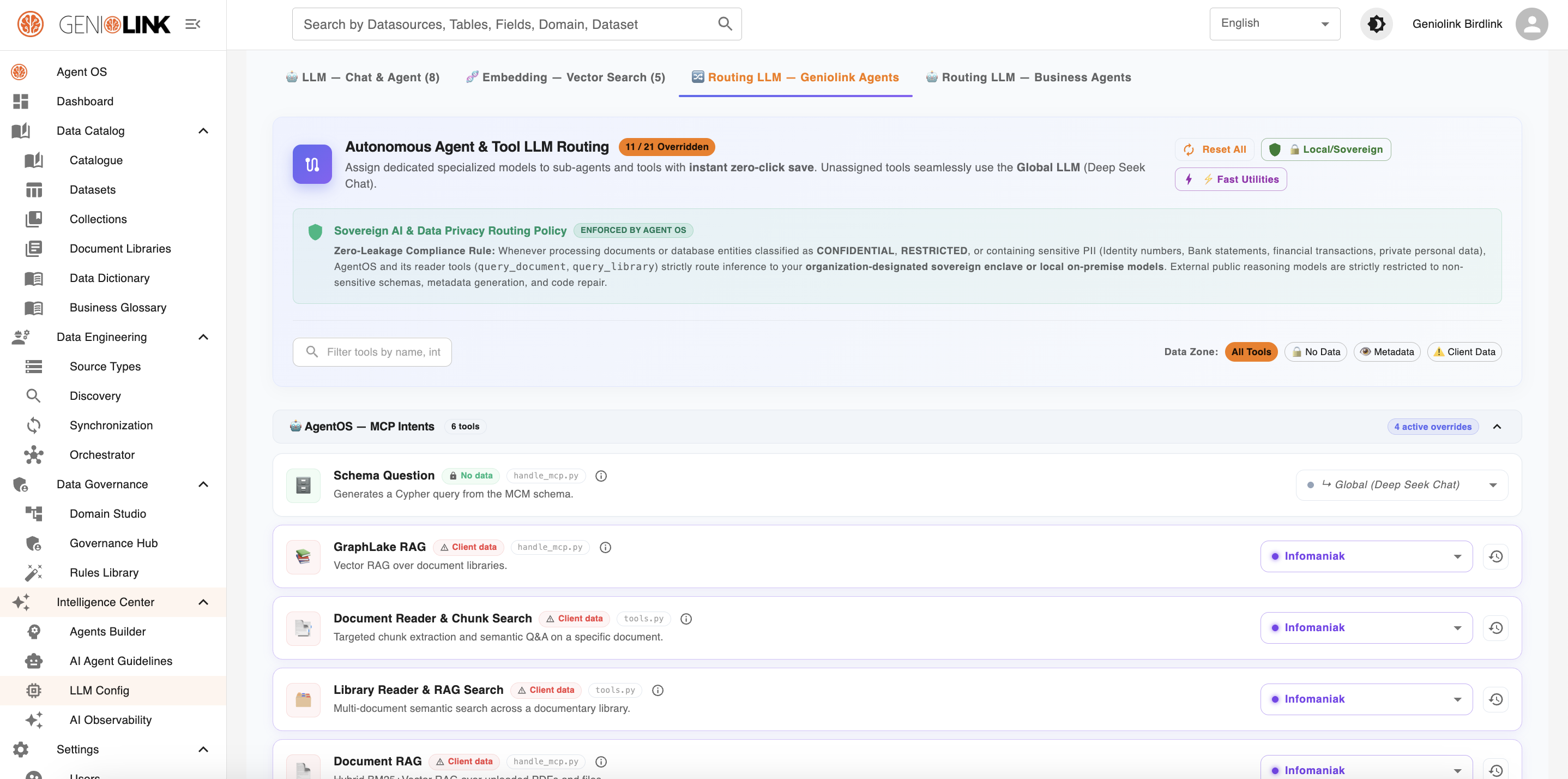The image size is (1568, 779).
Task: Filter by Metadata data zone
Action: click(x=1386, y=352)
